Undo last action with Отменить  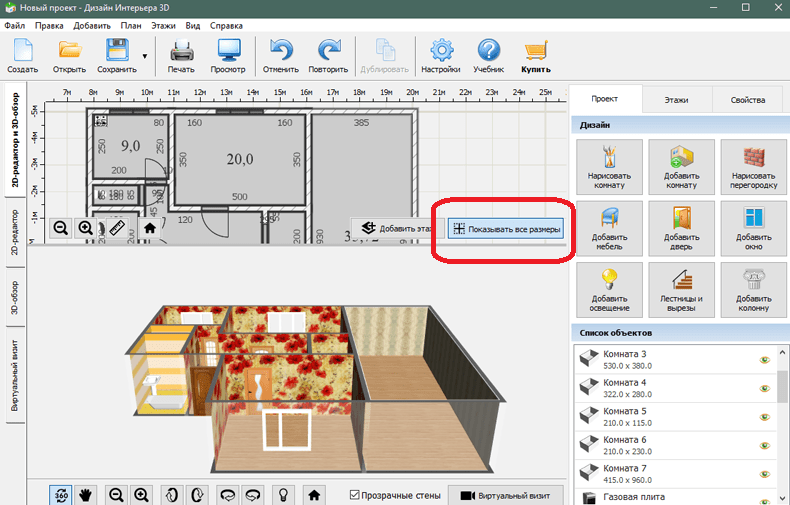(x=281, y=55)
